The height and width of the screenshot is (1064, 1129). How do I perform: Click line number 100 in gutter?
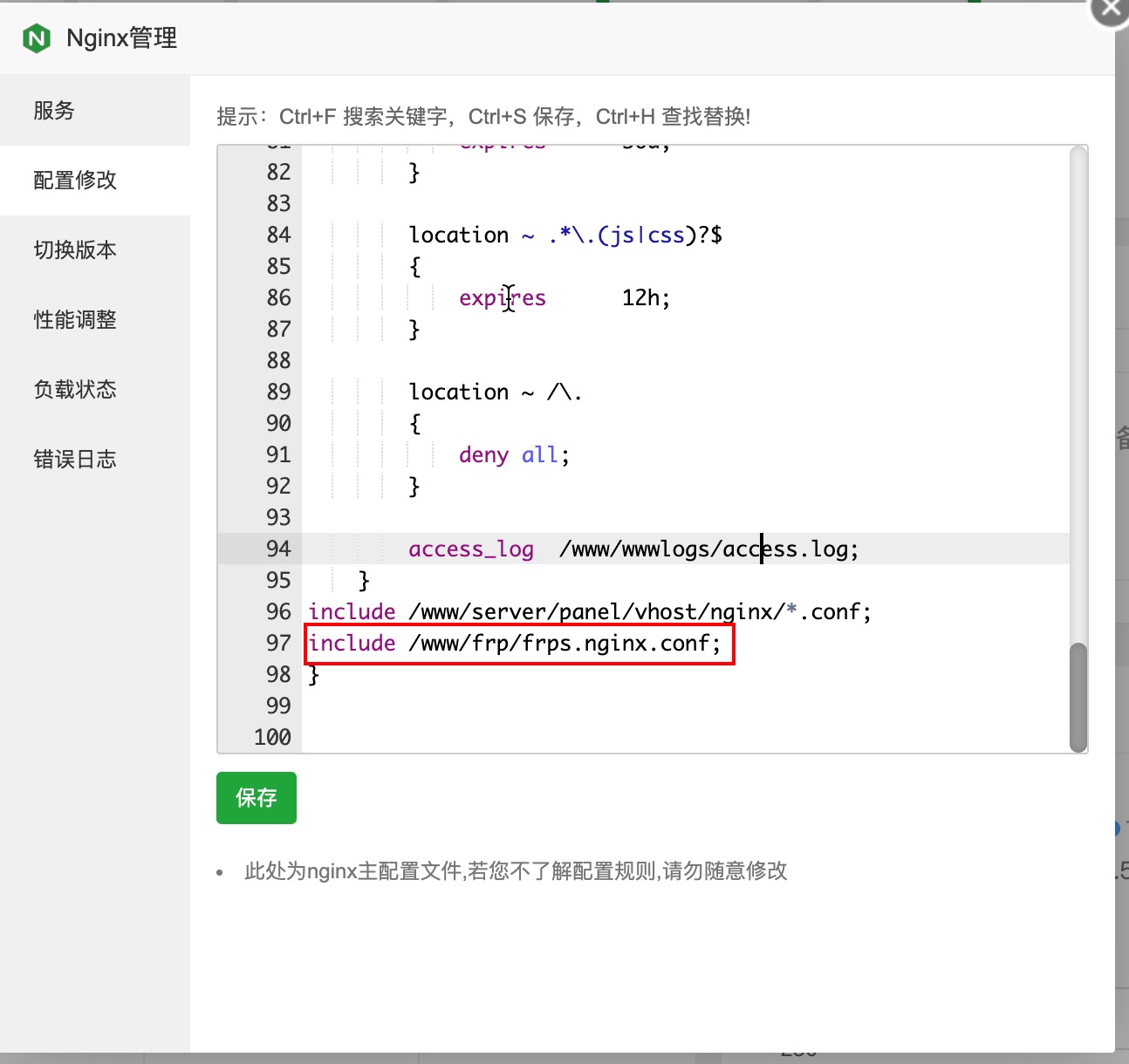tap(272, 737)
